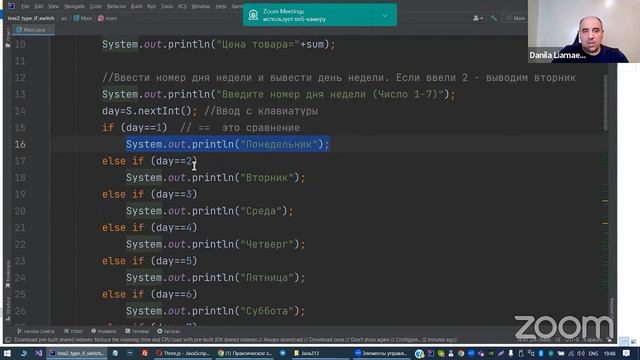Click the editor vertical scrollbar
640x360 pixels.
605,103
